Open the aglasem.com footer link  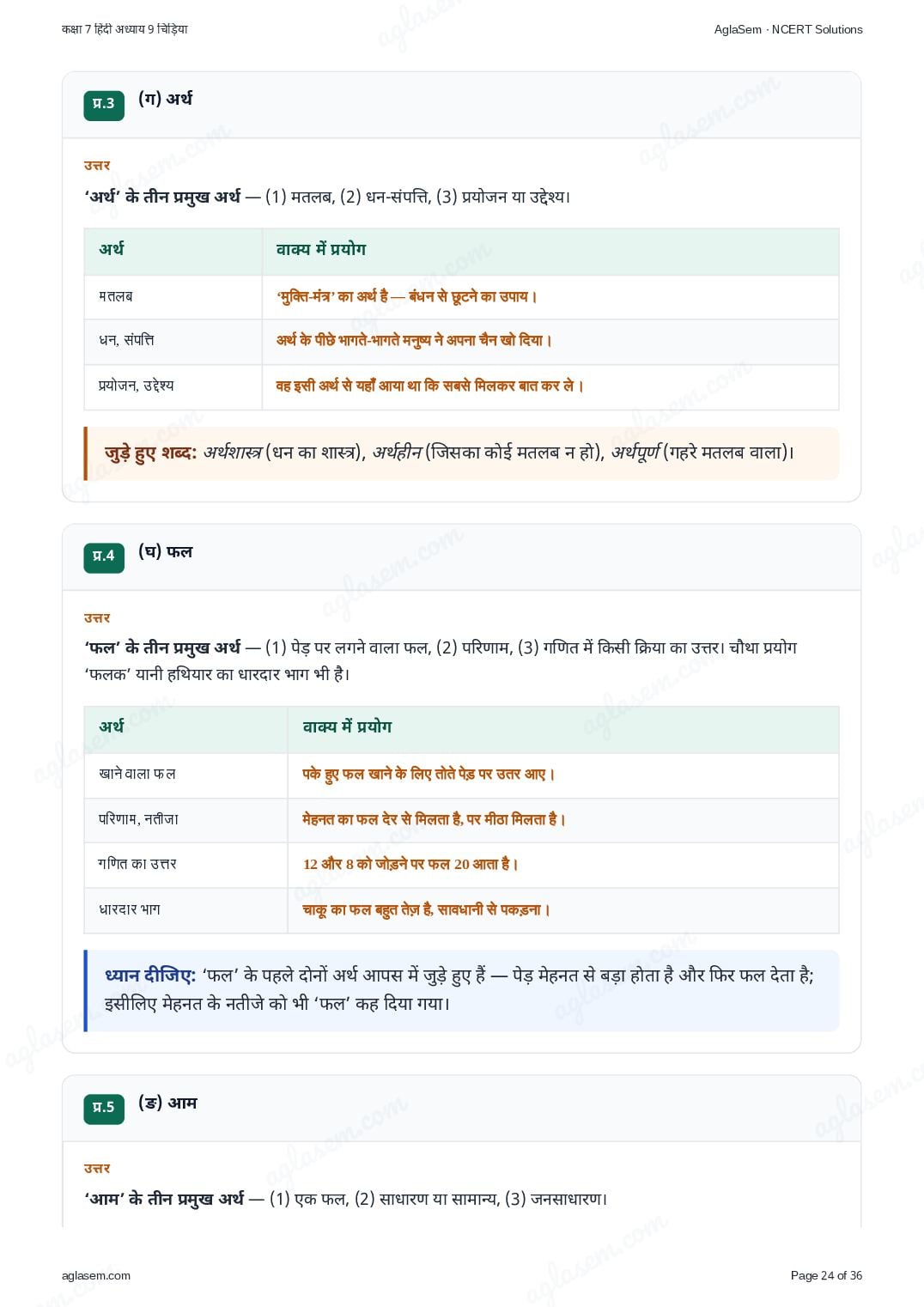[x=96, y=1276]
